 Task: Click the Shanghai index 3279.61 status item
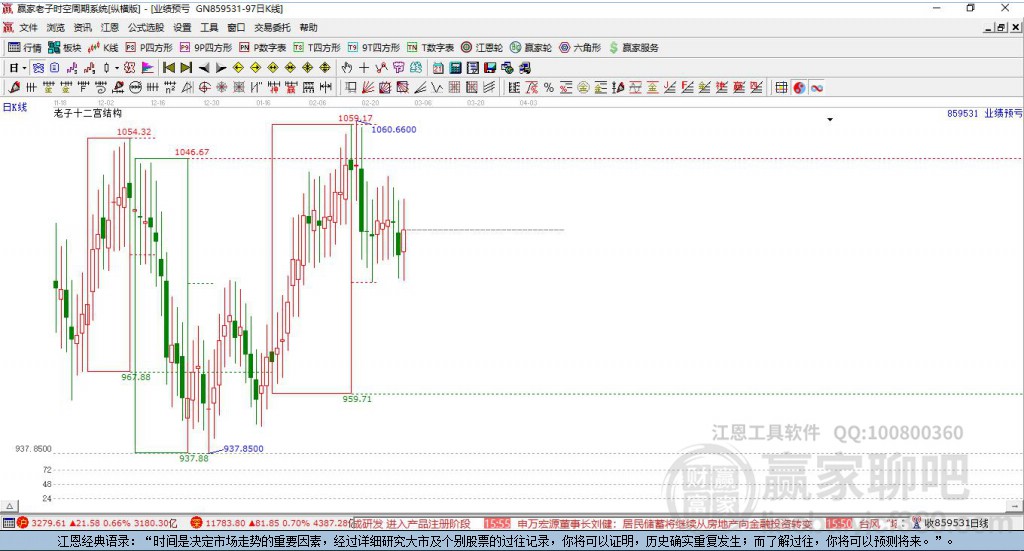pos(97,523)
